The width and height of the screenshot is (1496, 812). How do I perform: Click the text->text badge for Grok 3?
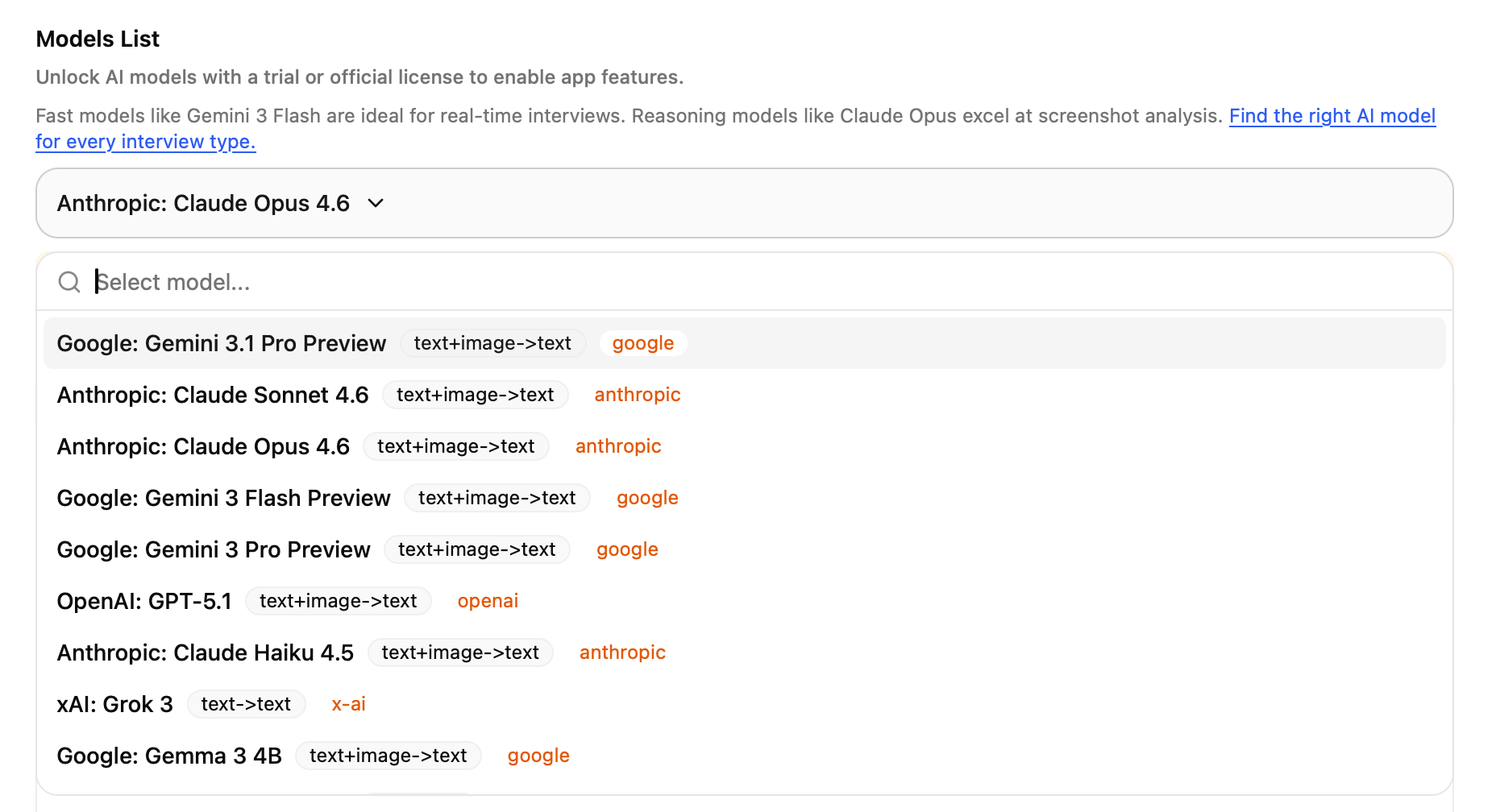click(246, 704)
